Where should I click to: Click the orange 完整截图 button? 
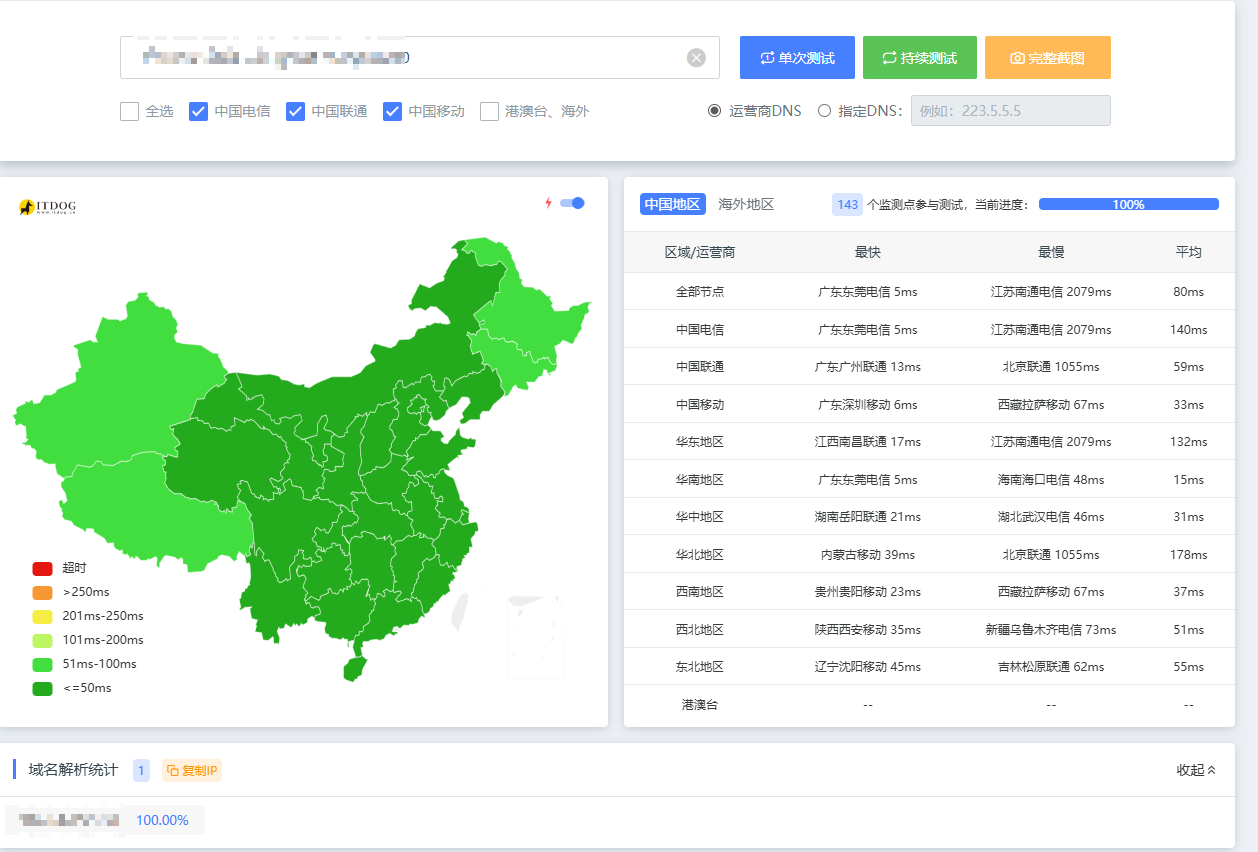[x=1047, y=58]
